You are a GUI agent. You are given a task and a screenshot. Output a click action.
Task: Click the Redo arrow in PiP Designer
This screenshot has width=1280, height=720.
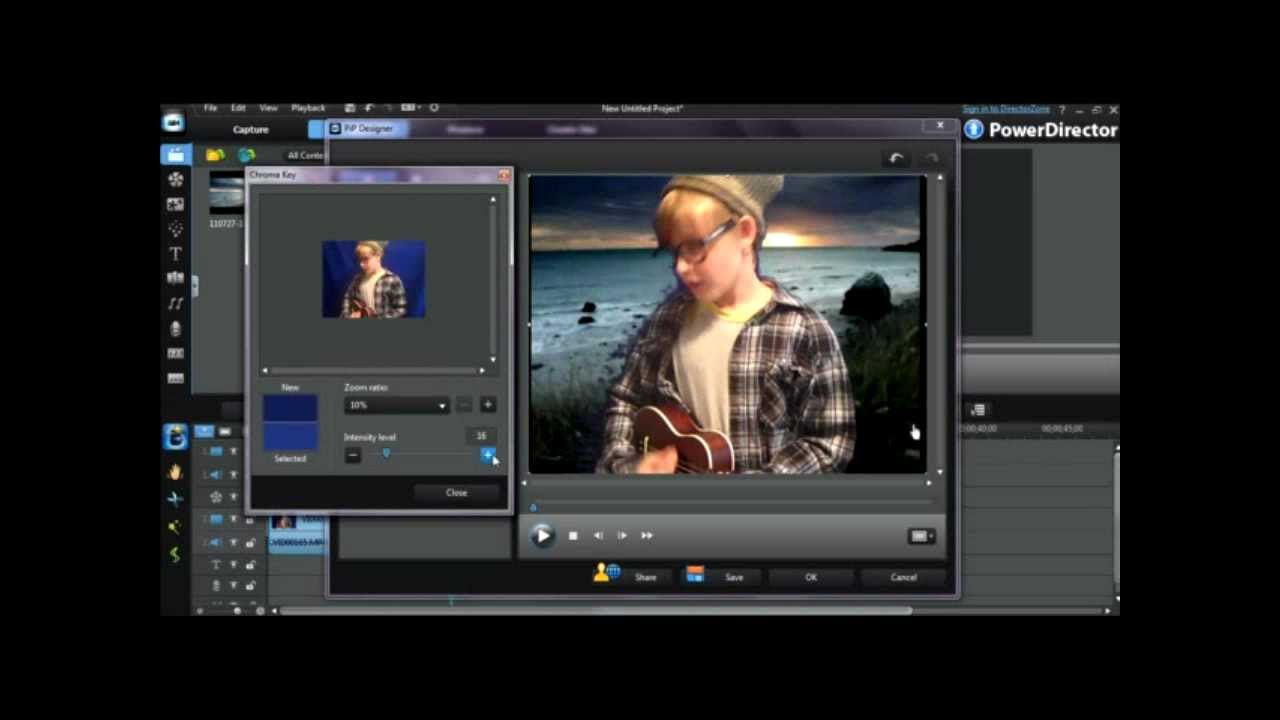pyautogui.click(x=931, y=158)
